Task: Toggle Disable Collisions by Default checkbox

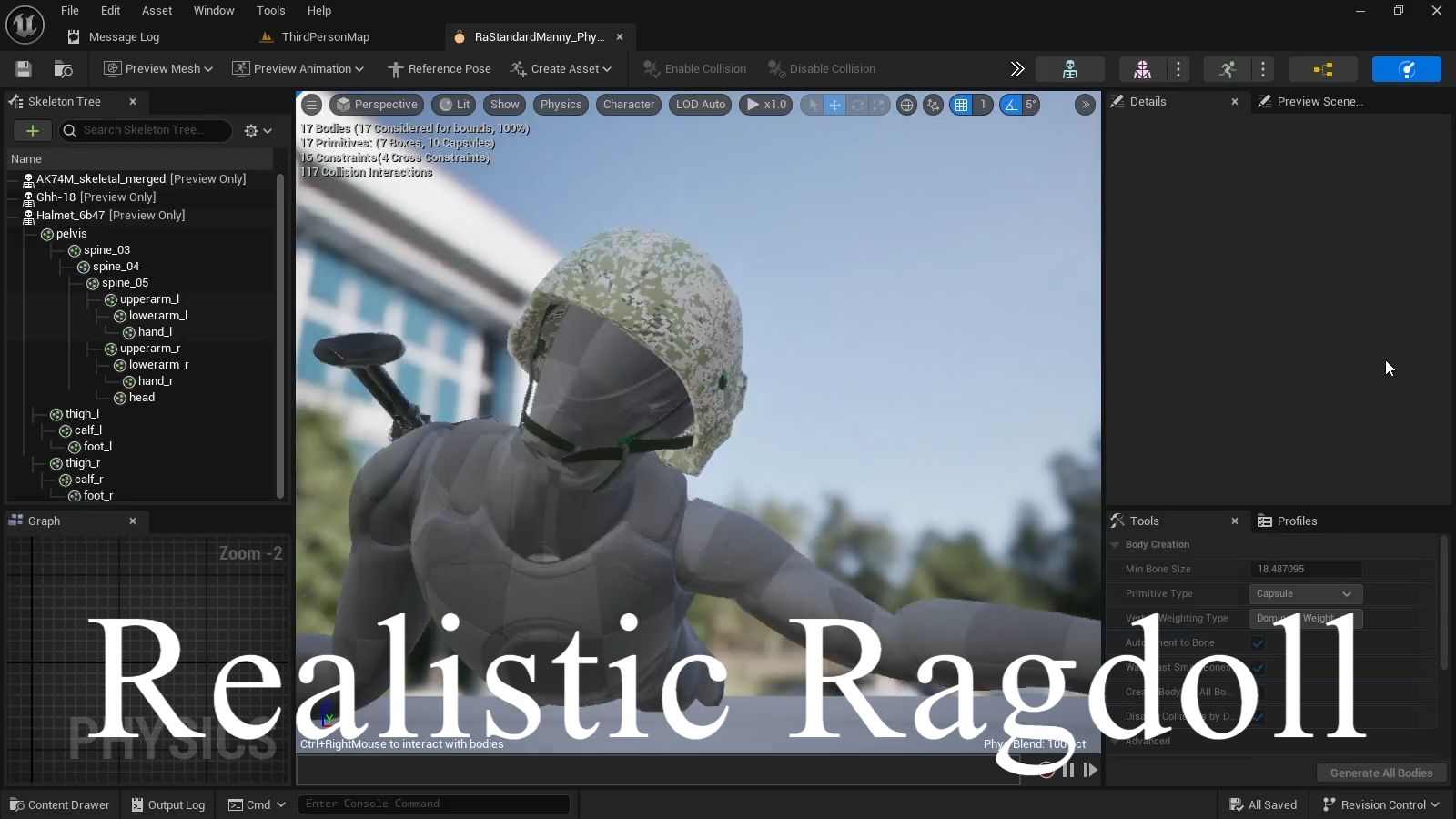Action: pos(1258,717)
